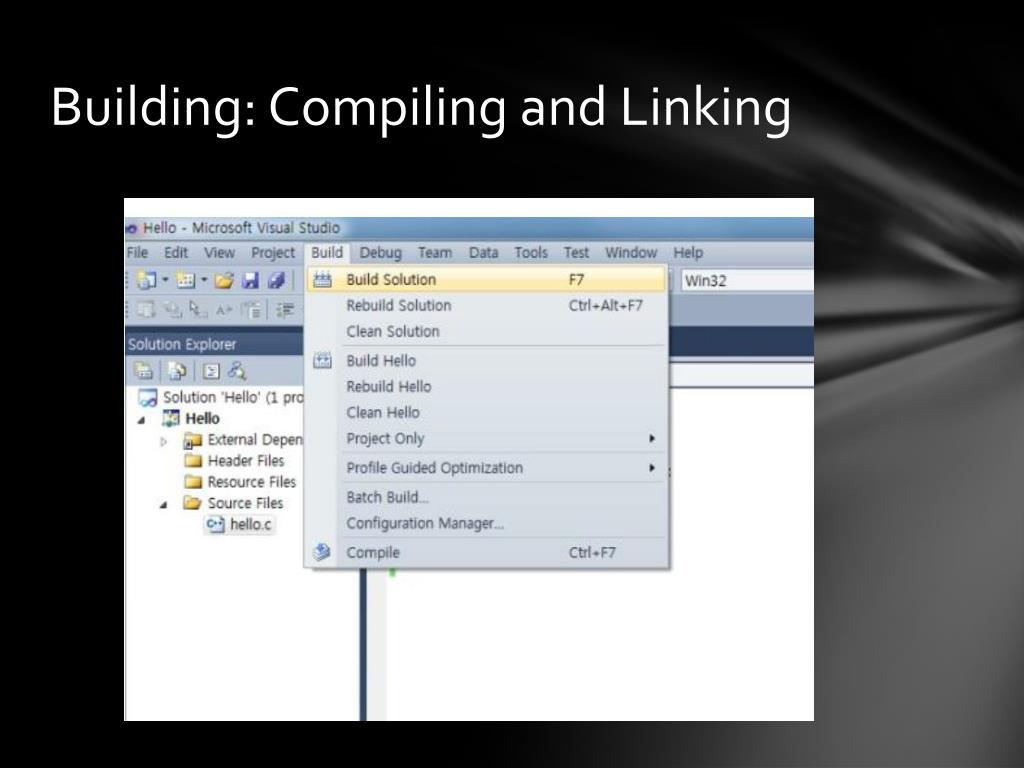The height and width of the screenshot is (768, 1024).
Task: Click the Hello project icon in tree
Action: click(x=170, y=418)
